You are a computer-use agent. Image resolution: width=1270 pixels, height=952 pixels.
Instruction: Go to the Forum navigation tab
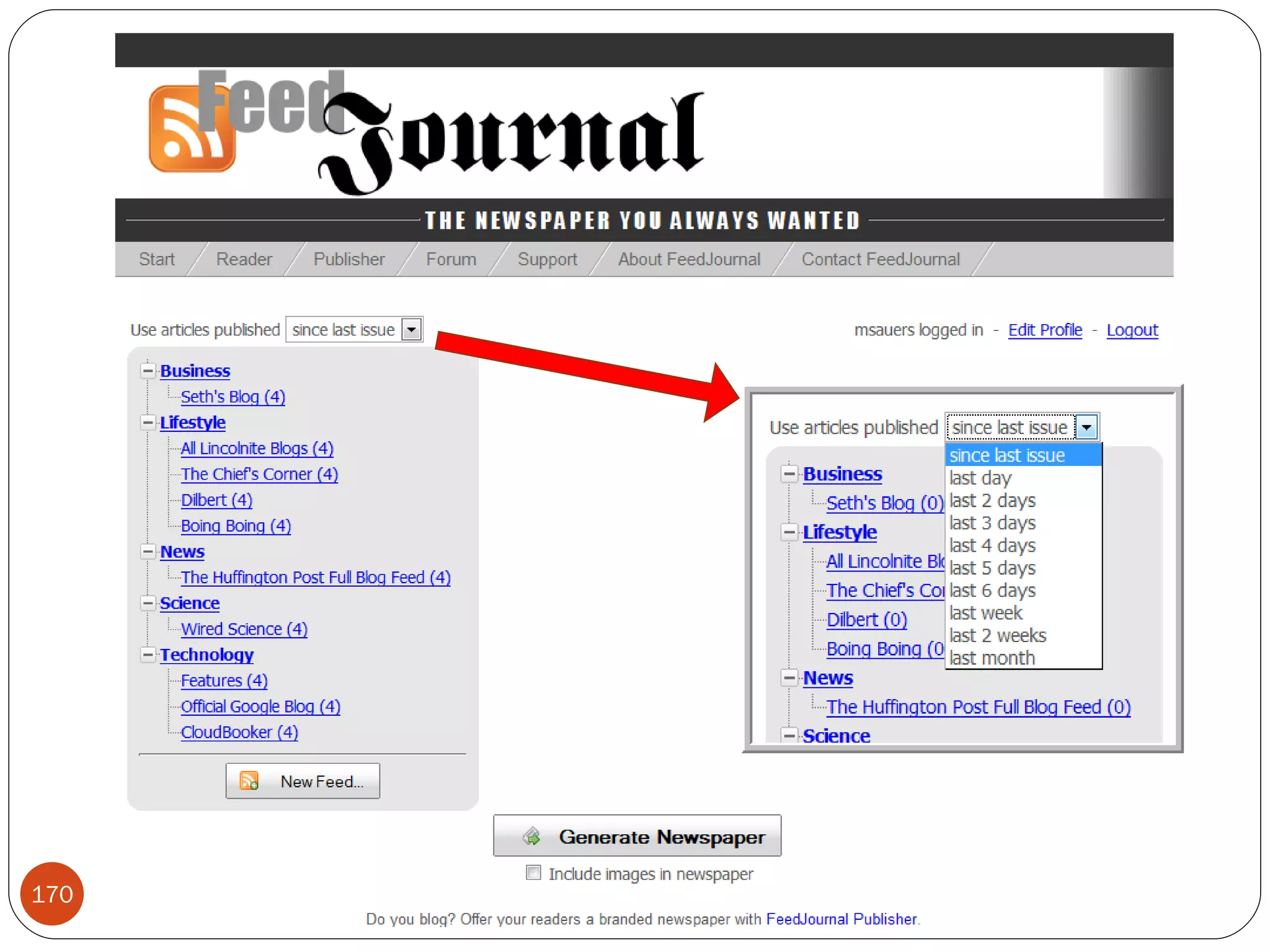point(451,259)
